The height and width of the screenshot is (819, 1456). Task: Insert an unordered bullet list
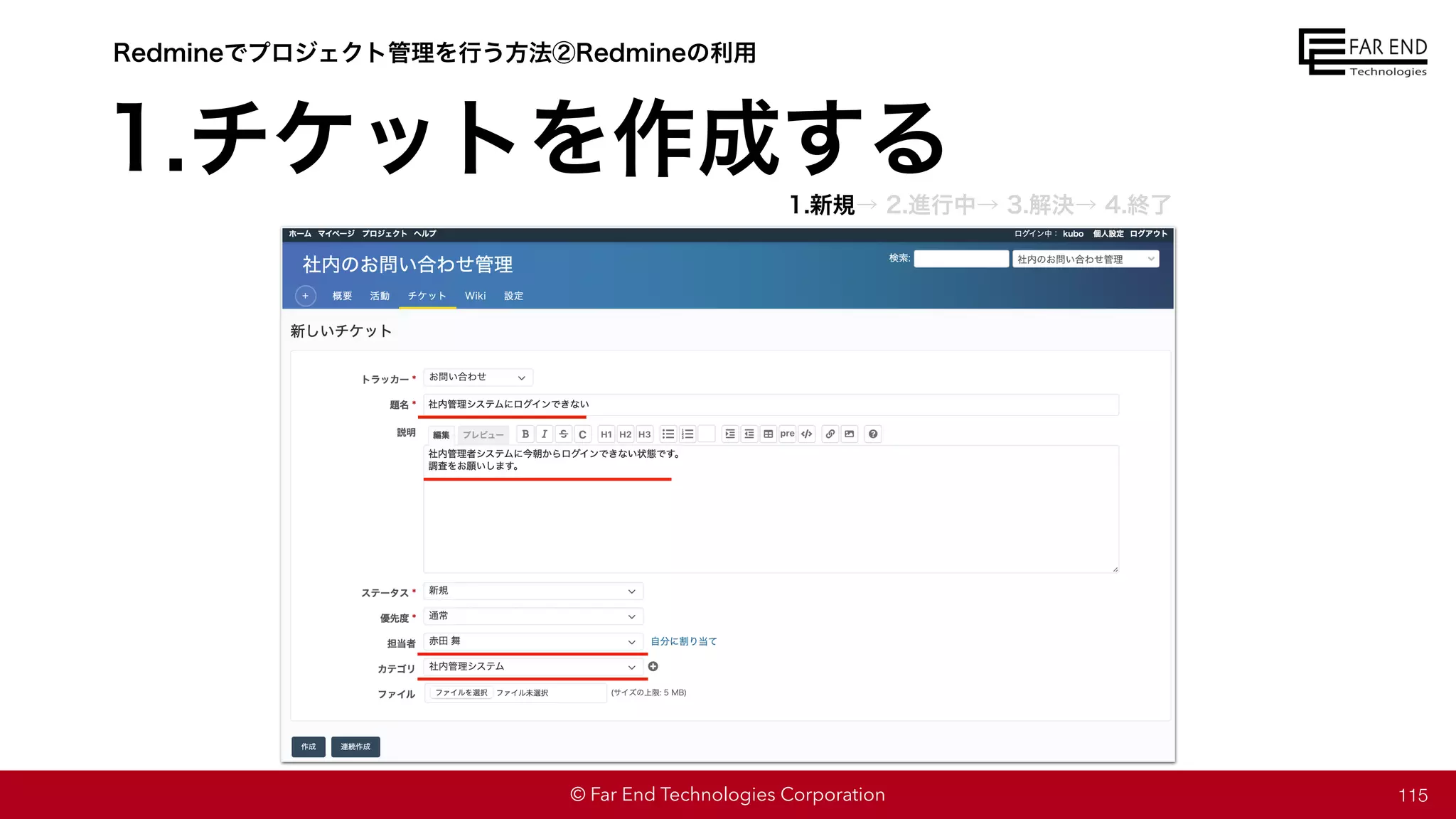click(x=668, y=434)
